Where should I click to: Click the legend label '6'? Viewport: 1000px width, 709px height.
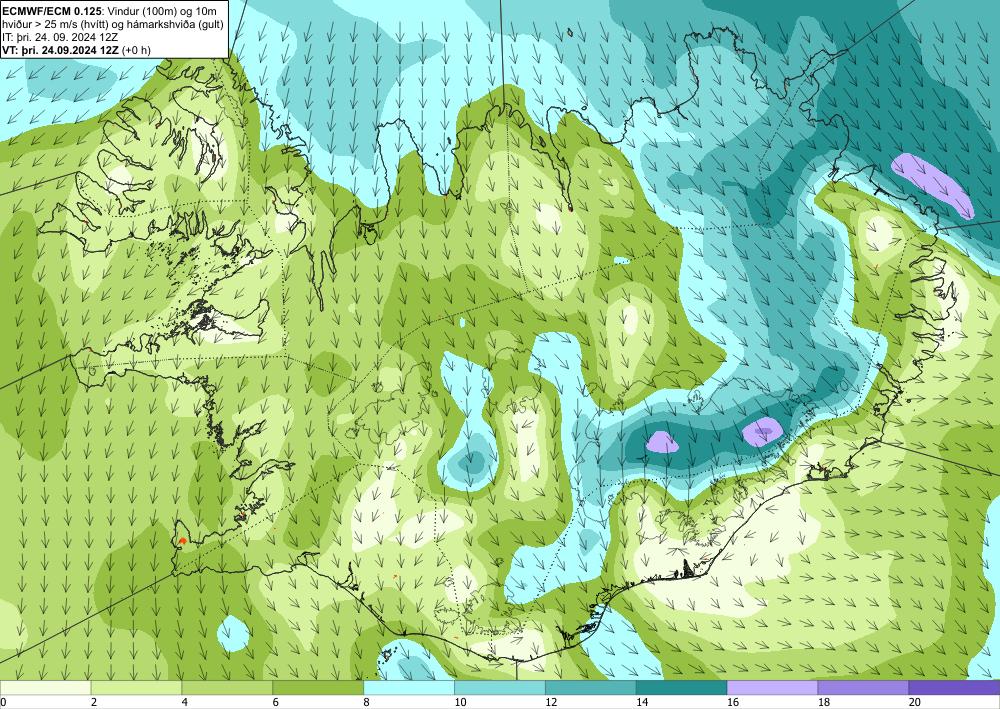click(x=276, y=702)
